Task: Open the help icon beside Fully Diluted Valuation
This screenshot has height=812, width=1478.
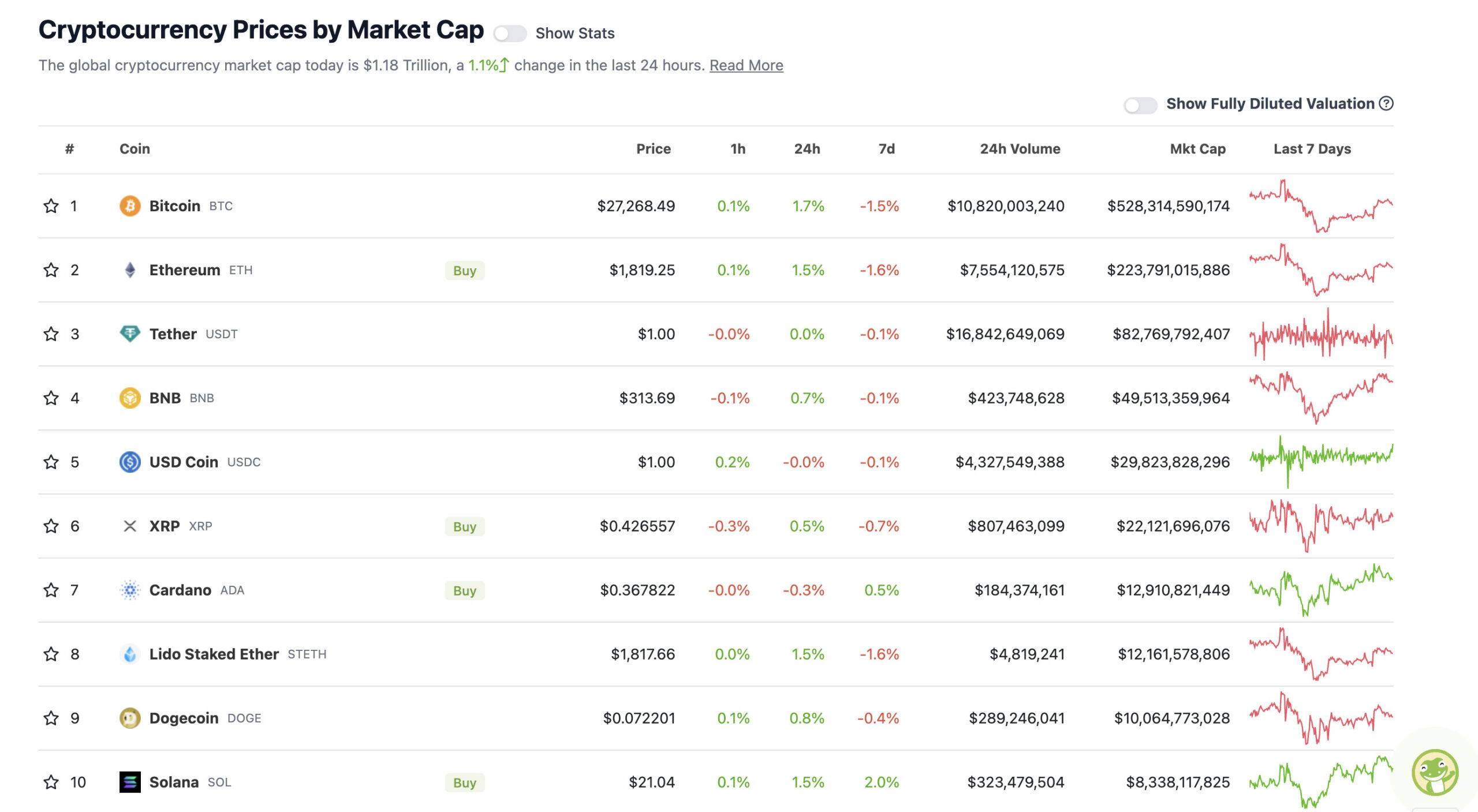Action: point(1386,103)
